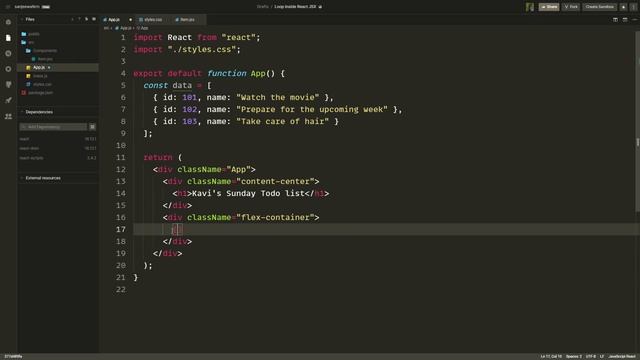
Task: Open the more options icon at top right
Action: [x=633, y=7]
